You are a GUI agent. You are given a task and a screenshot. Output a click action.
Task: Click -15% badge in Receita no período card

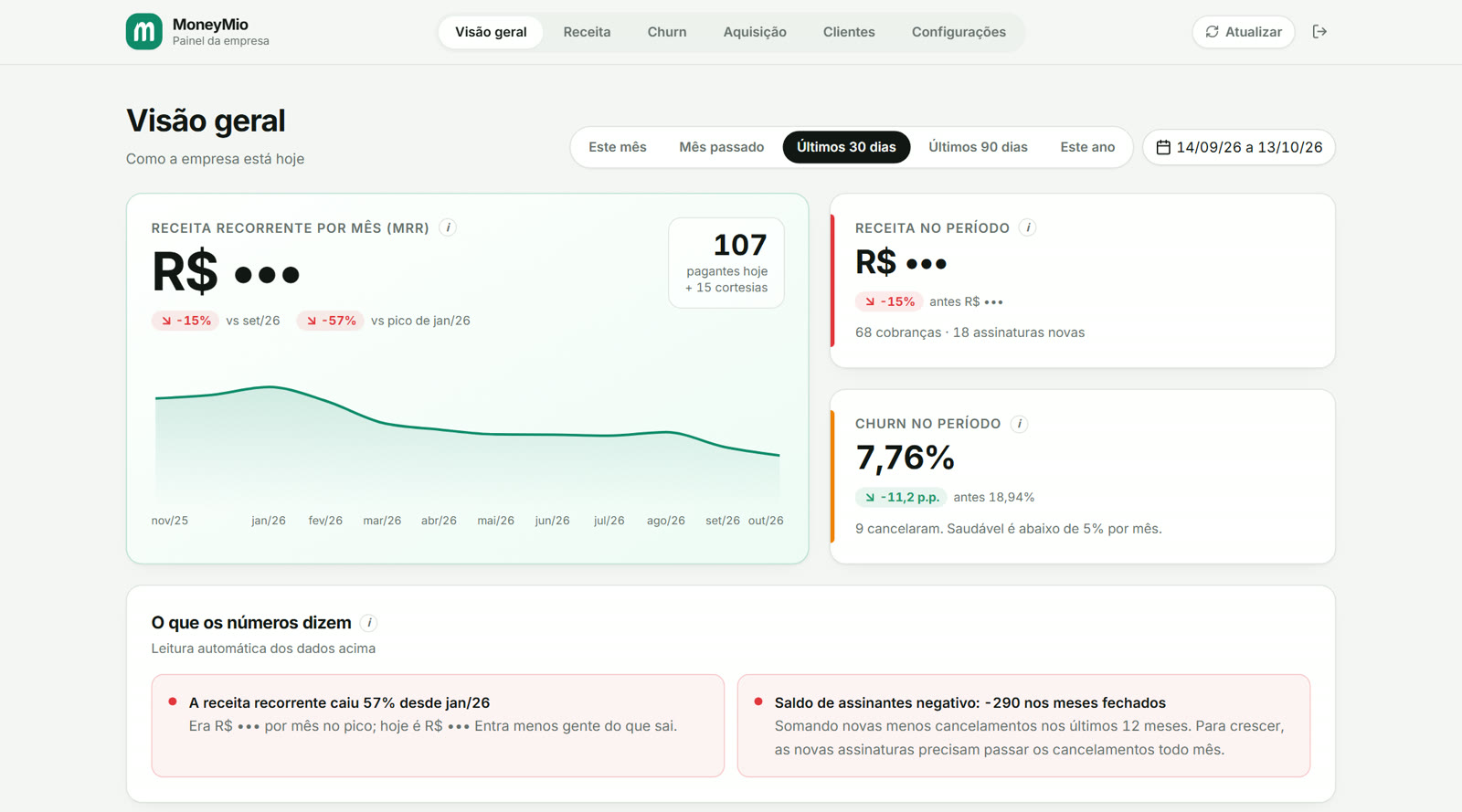coord(889,301)
